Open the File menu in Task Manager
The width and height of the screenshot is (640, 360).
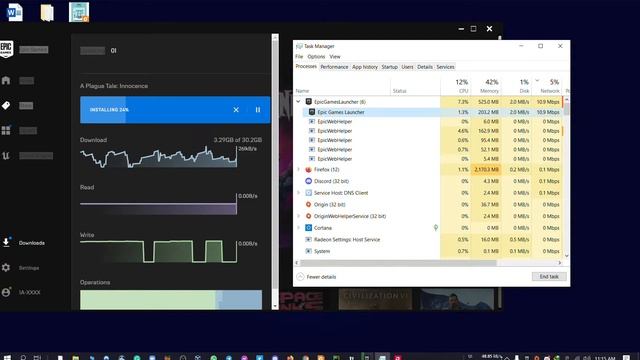(299, 57)
